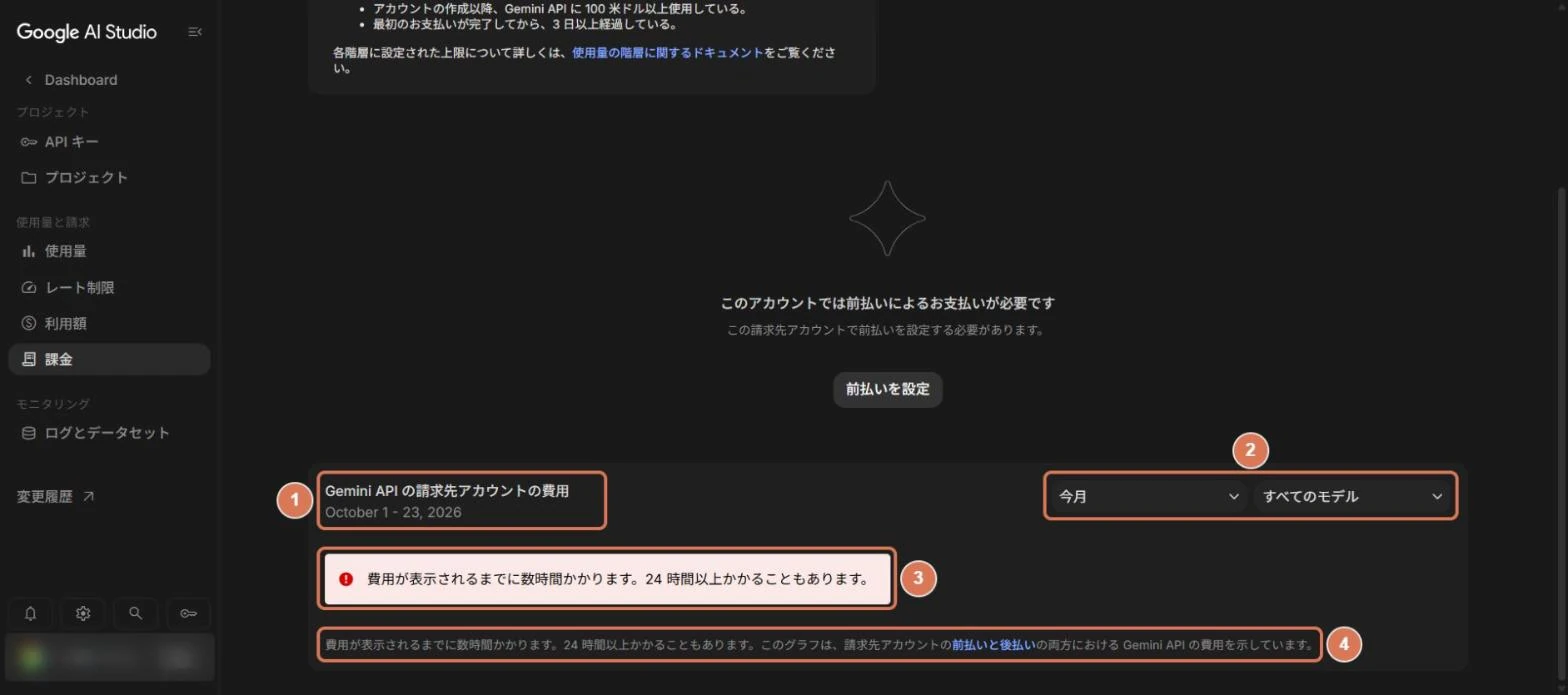Open the API キー page
1568x695 pixels.
(59, 142)
